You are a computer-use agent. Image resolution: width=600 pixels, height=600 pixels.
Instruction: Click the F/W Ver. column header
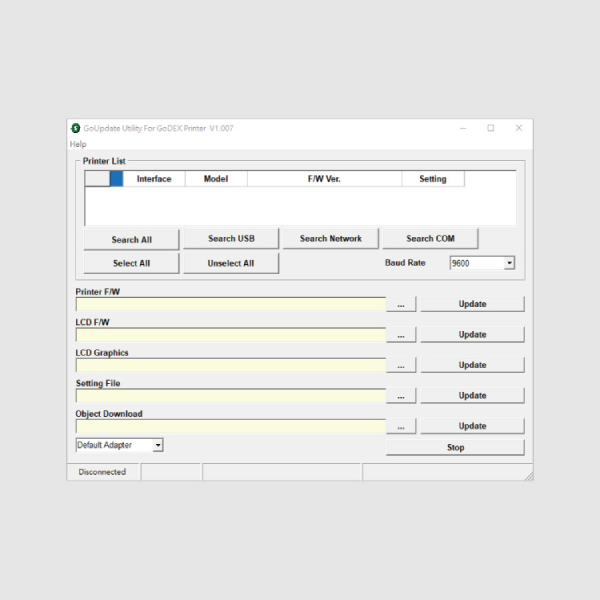[324, 179]
